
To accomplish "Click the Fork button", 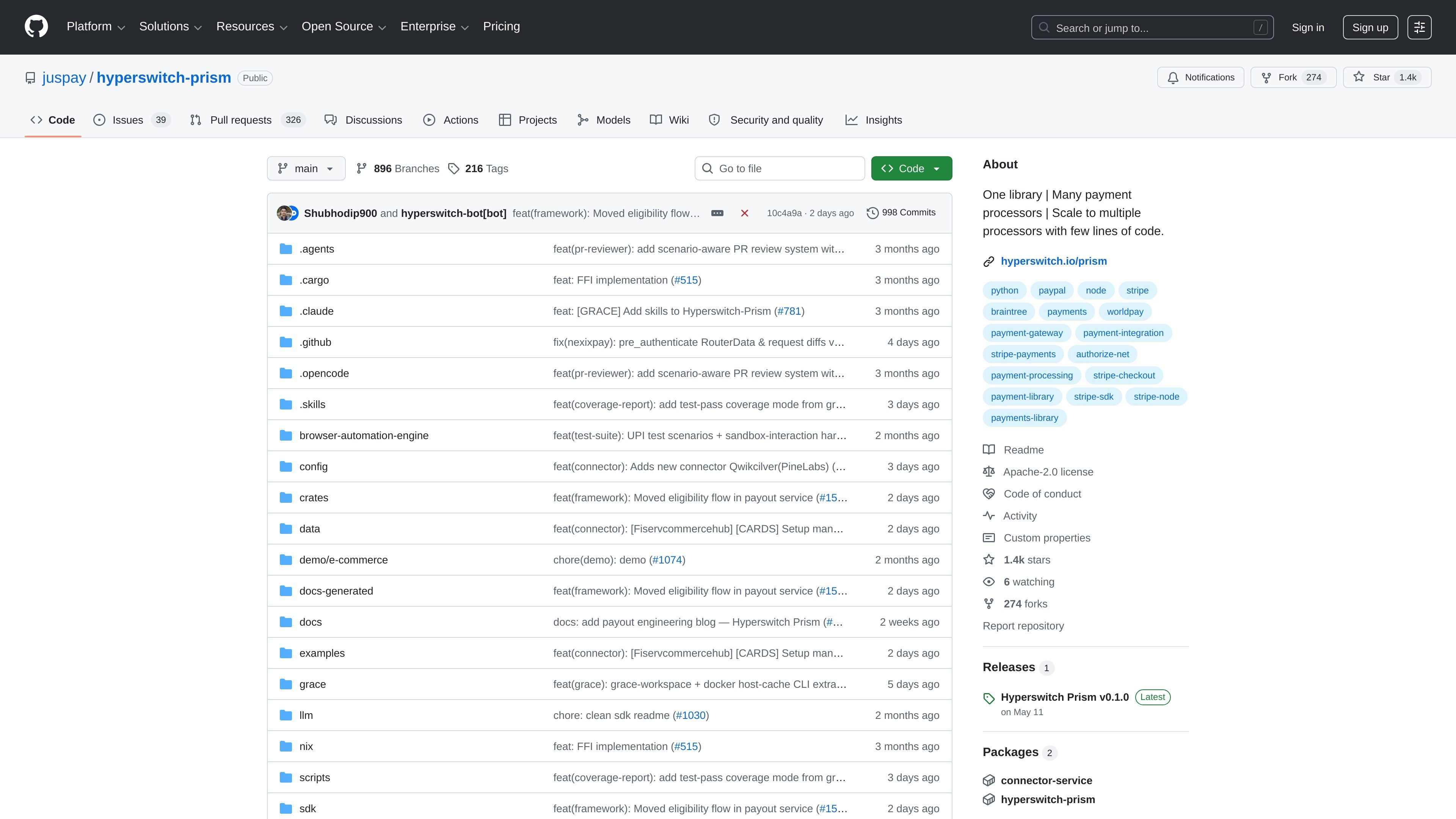I will click(x=1293, y=77).
